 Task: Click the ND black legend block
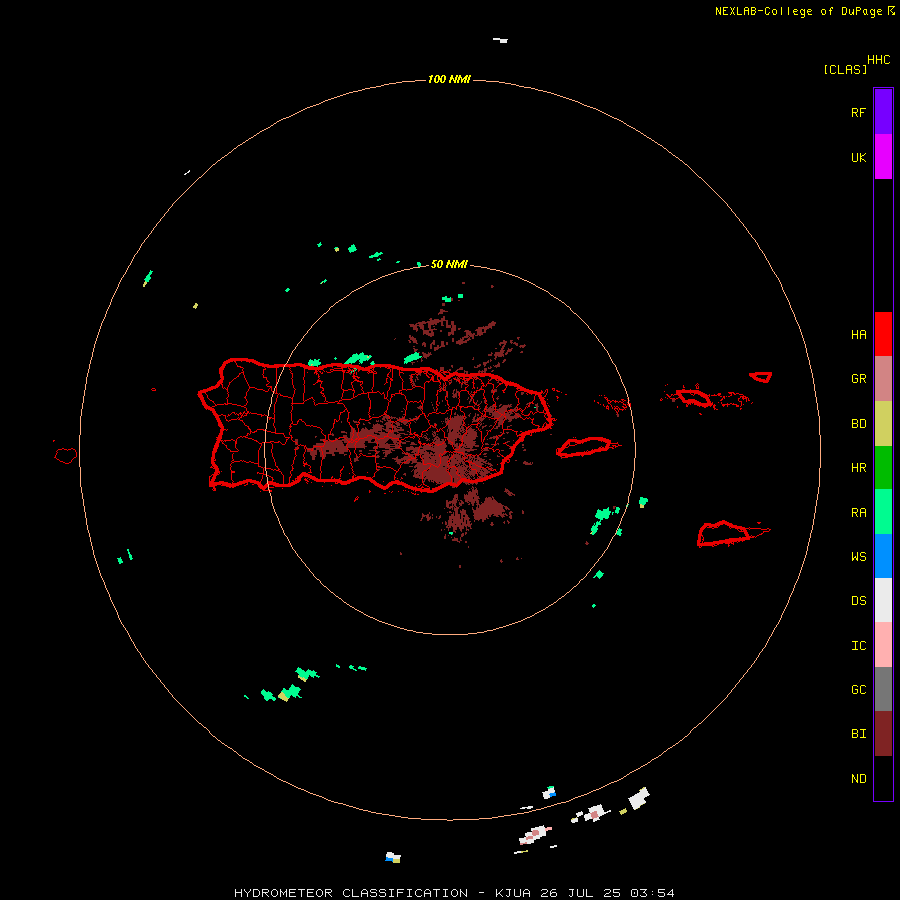point(883,778)
